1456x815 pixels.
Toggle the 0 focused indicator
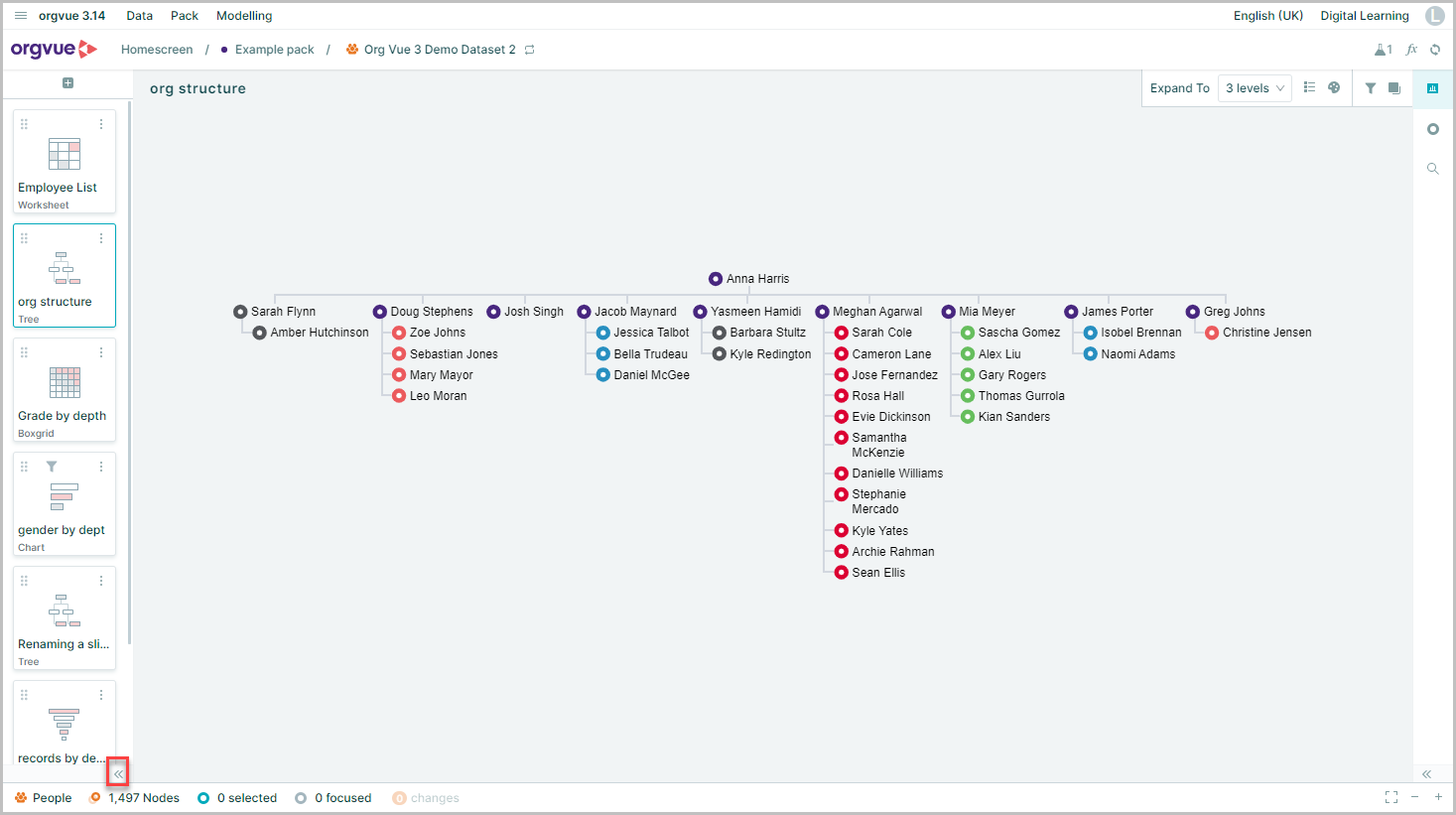(333, 798)
